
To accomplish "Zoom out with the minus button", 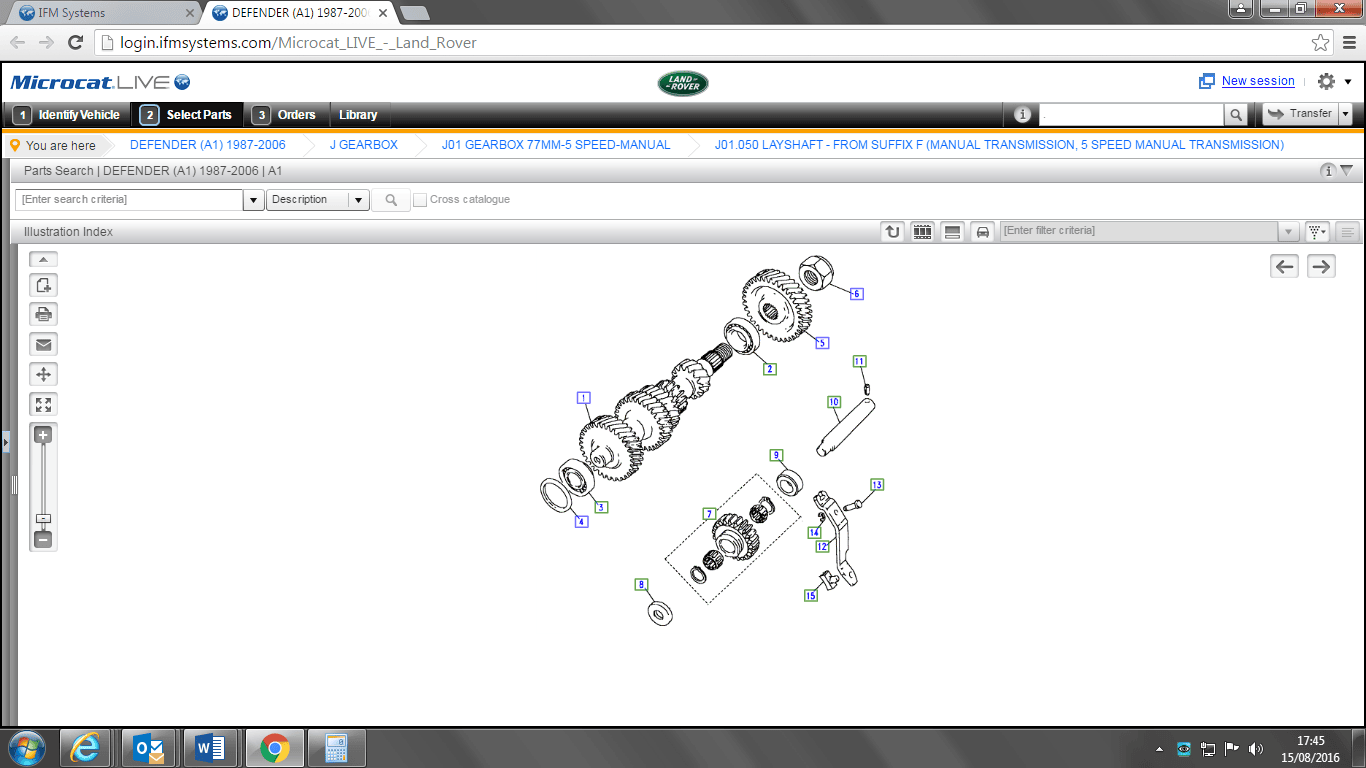I will (x=43, y=540).
